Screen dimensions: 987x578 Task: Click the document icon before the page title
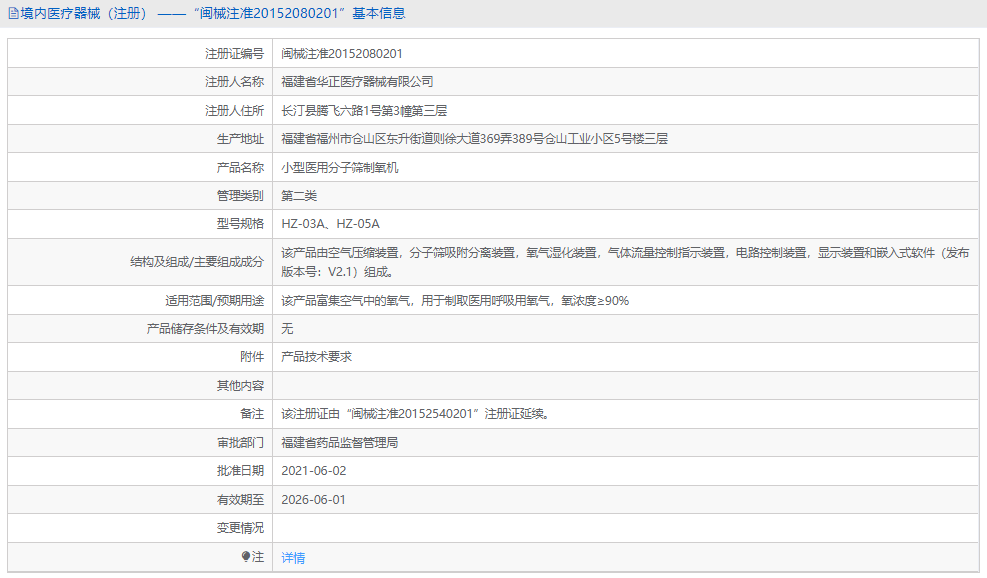pos(13,13)
